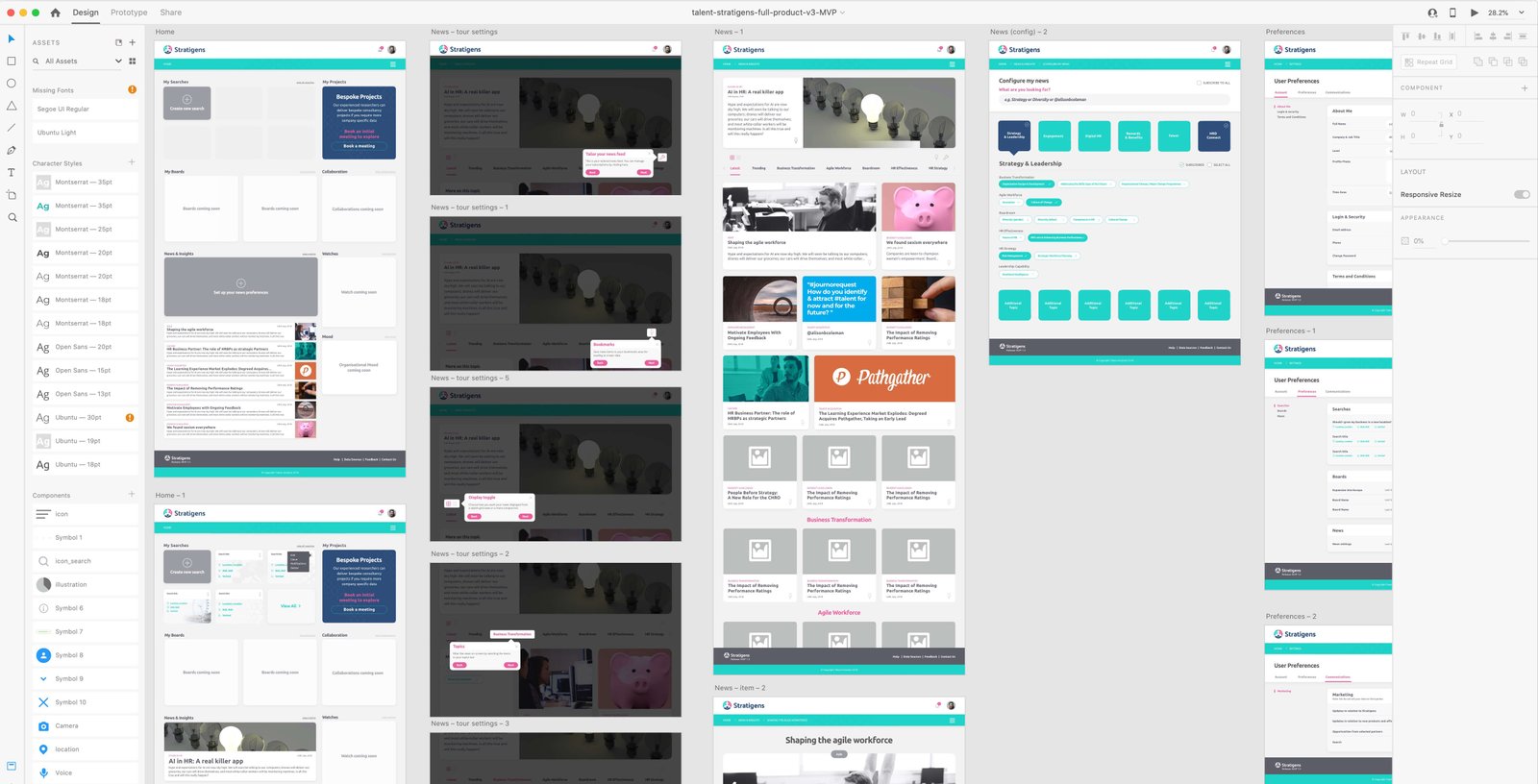This screenshot has width=1538, height=784.
Task: Select the Artboard tool
Action: pos(12,195)
